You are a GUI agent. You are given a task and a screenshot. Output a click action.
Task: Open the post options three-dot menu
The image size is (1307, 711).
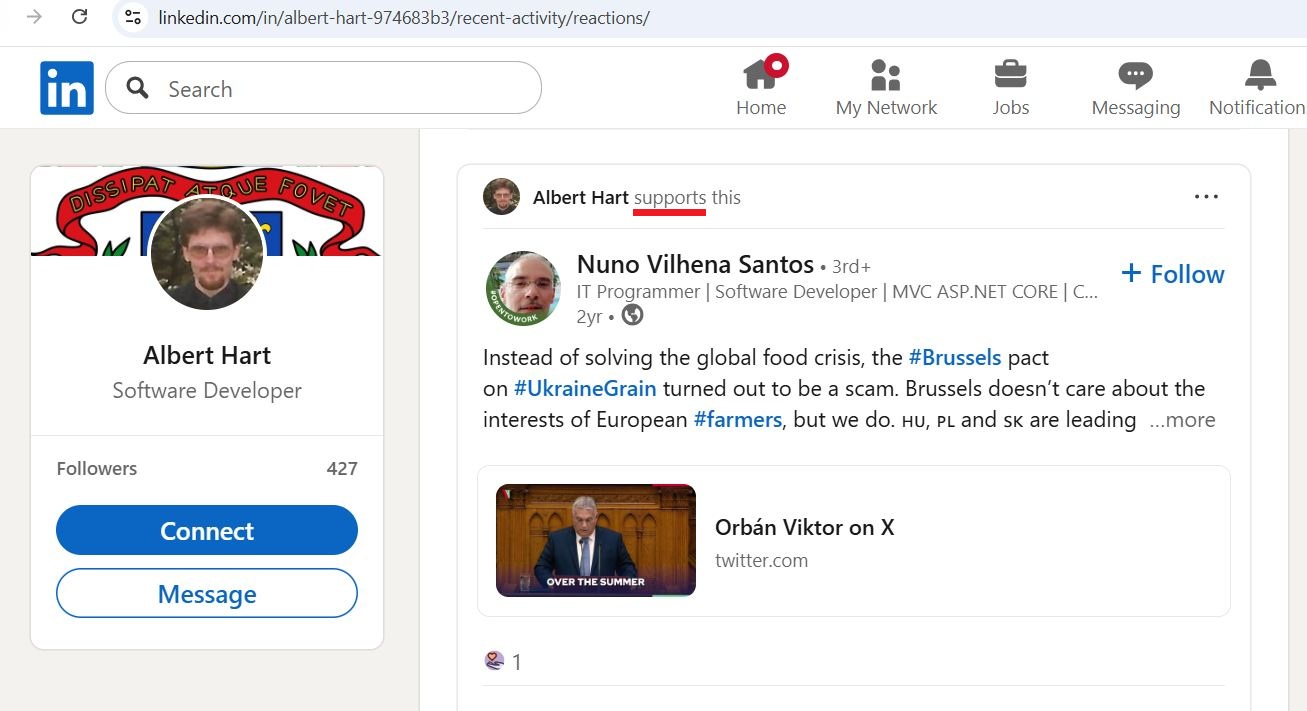click(x=1206, y=197)
